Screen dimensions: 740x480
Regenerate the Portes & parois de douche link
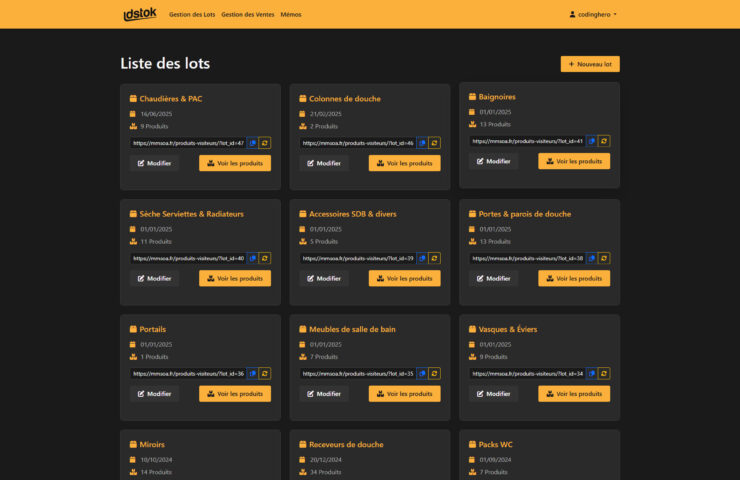604,258
